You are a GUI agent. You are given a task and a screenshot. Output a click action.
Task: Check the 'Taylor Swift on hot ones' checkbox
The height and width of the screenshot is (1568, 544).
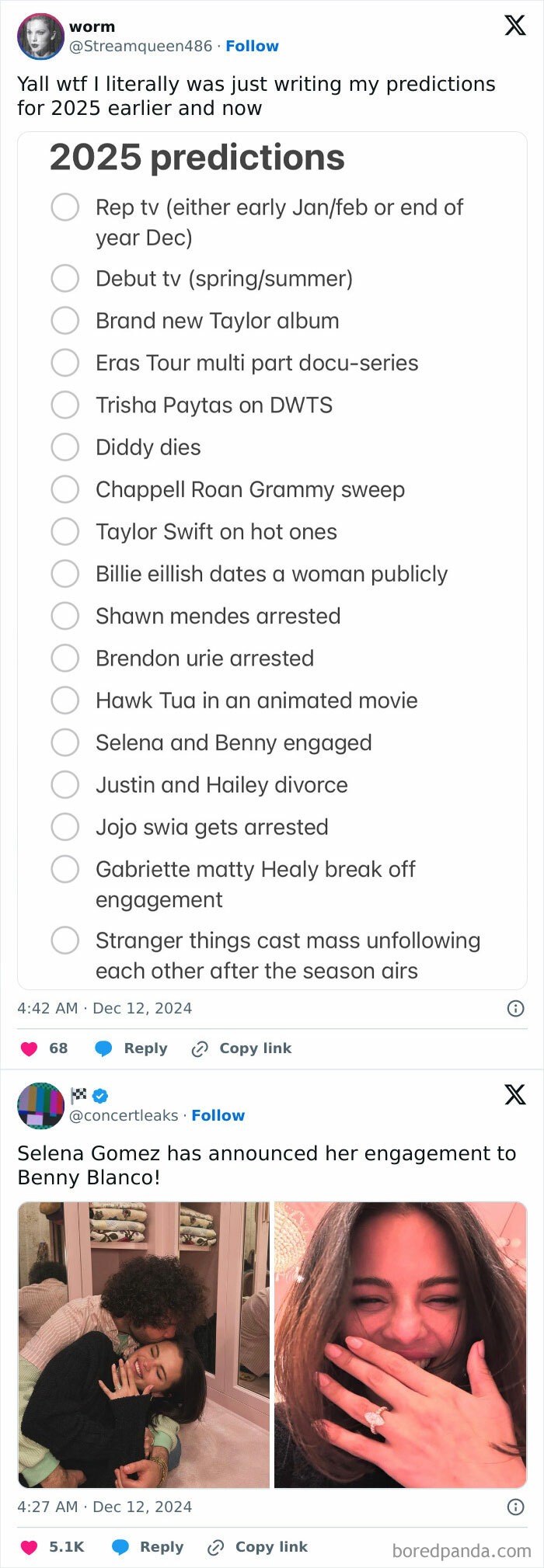point(65,531)
